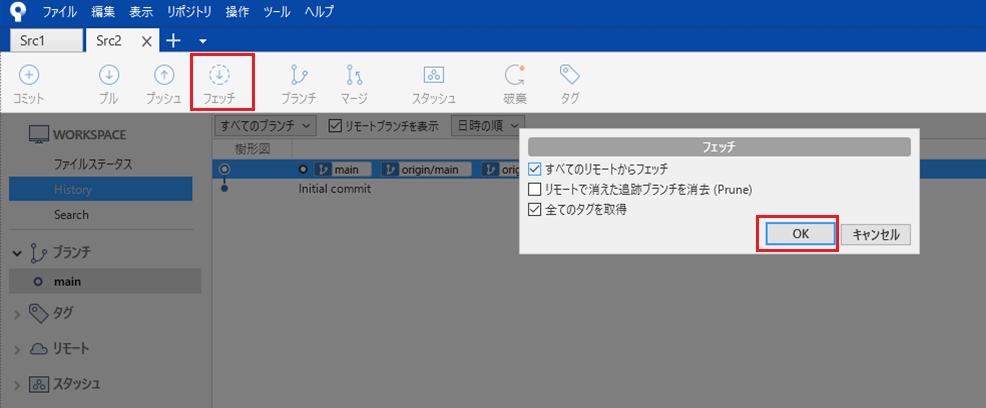The image size is (986, 408).
Task: Click the マージ (Merge) toolbar icon
Action: 354,75
